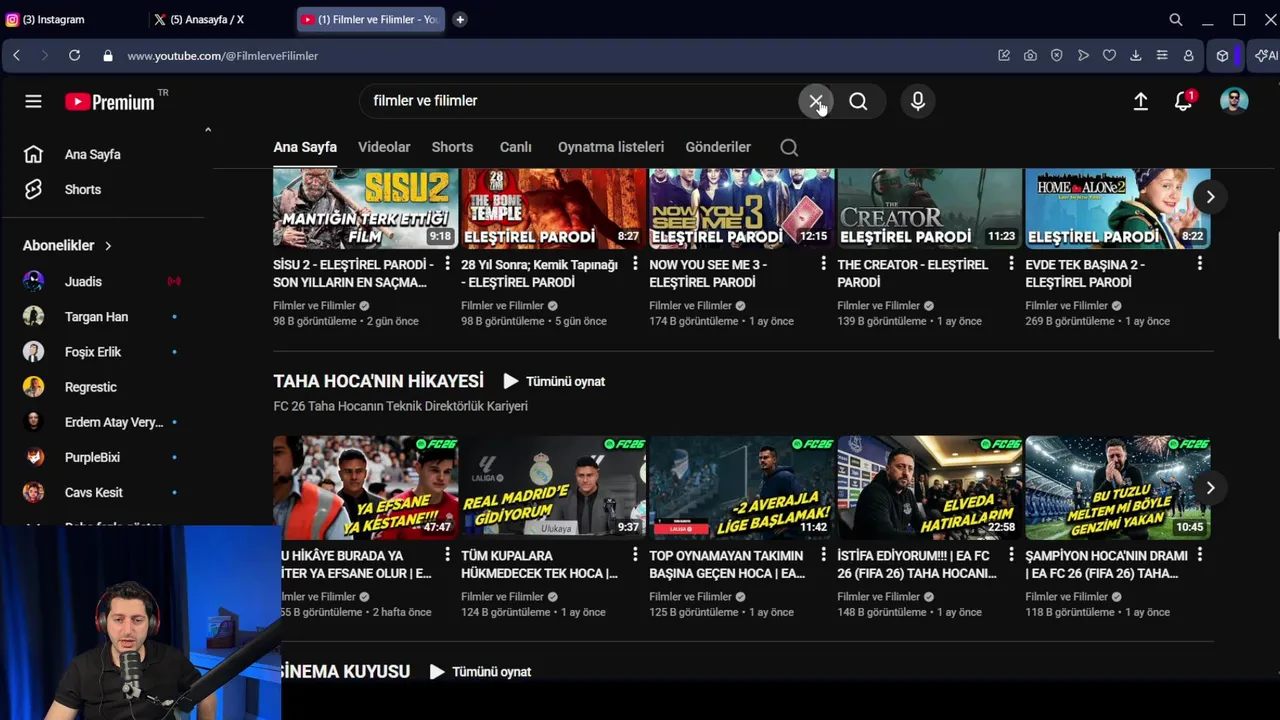1280x720 pixels.
Task: Open options for SISU 2 video
Action: click(447, 264)
